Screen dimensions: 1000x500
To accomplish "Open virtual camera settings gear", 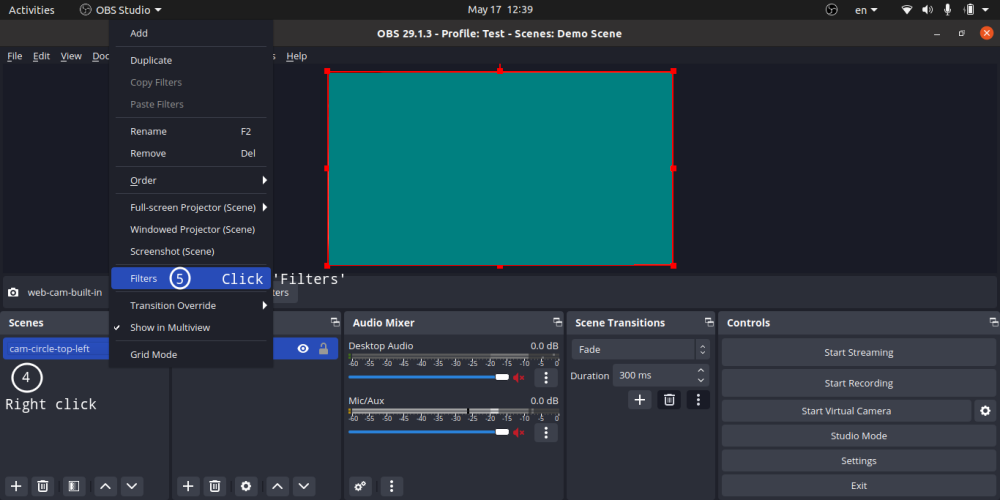I will click(x=985, y=411).
